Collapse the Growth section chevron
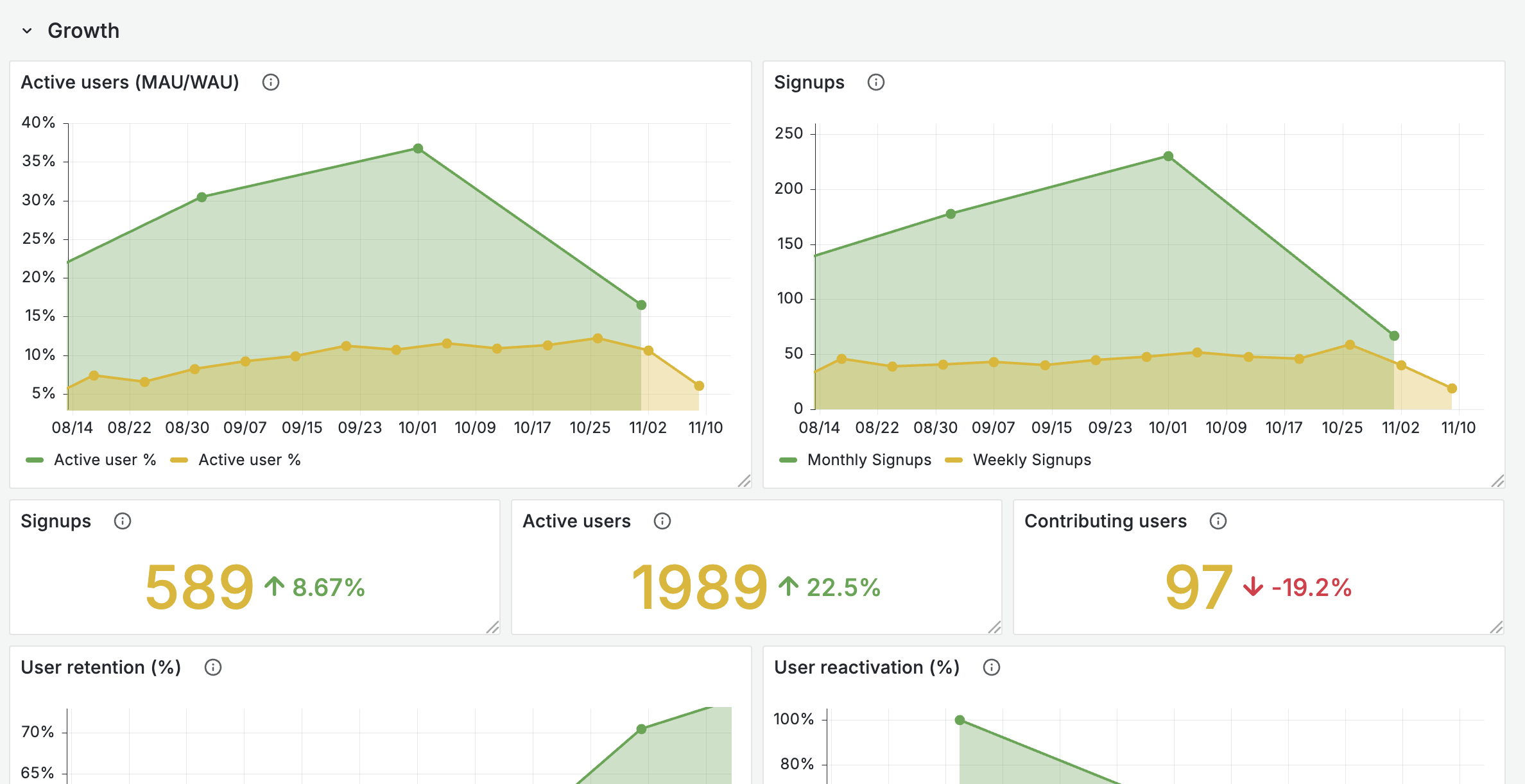1525x784 pixels. point(27,31)
